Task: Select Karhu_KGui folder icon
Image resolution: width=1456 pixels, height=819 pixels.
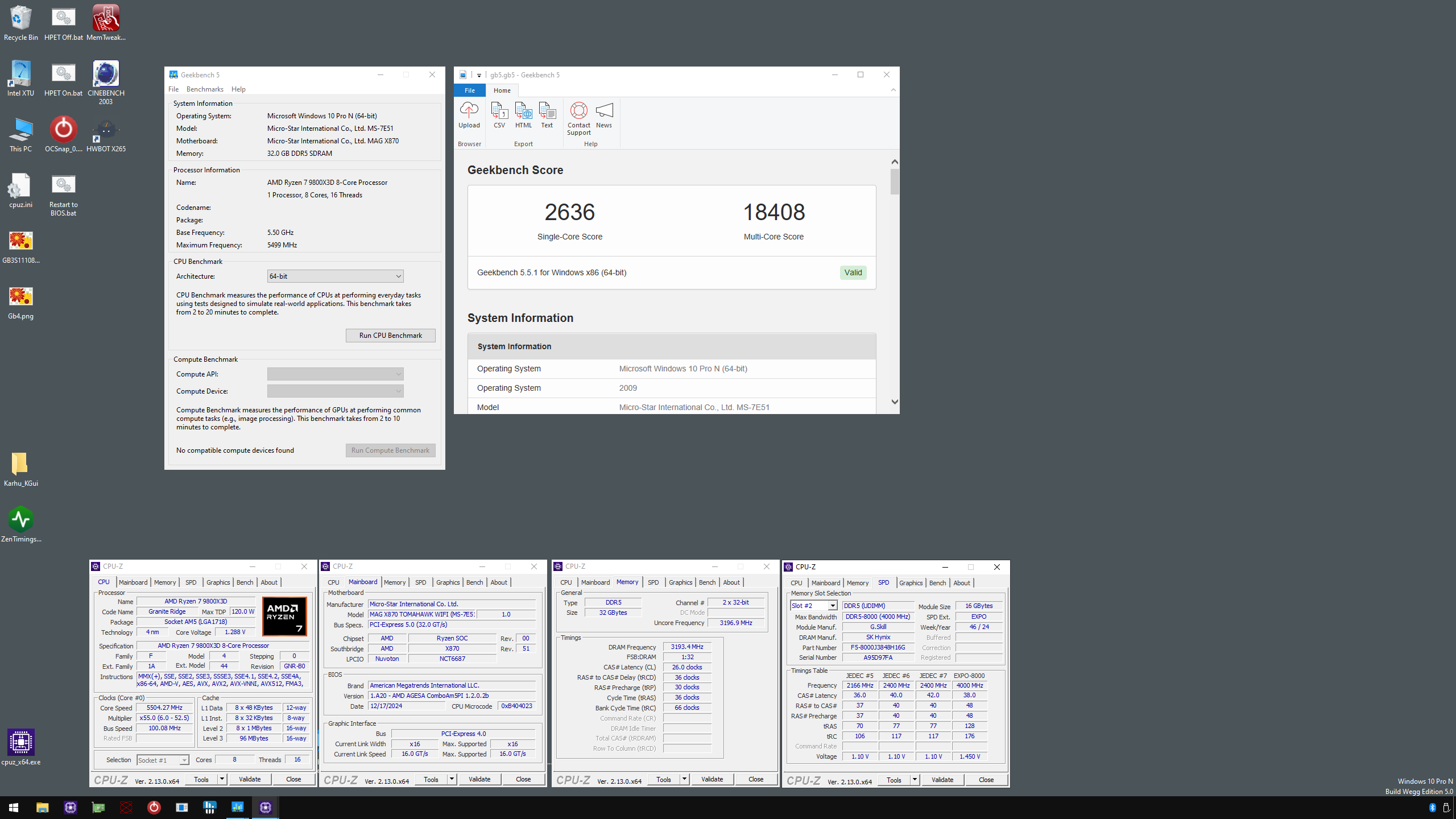Action: coord(20,469)
